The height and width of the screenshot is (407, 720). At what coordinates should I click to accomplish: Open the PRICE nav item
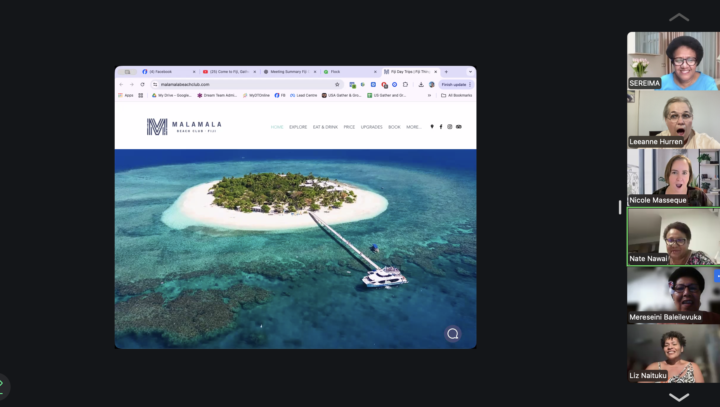pyautogui.click(x=349, y=127)
